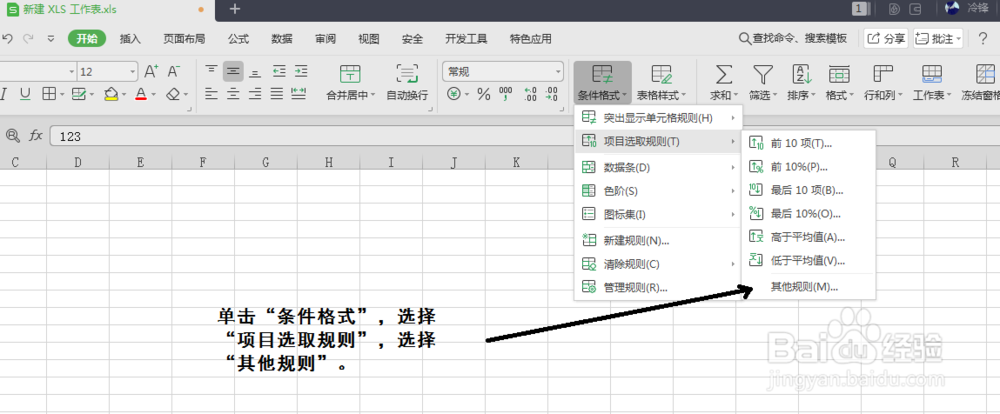
Task: Select 前 10 项(T)... menu item
Action: click(809, 144)
